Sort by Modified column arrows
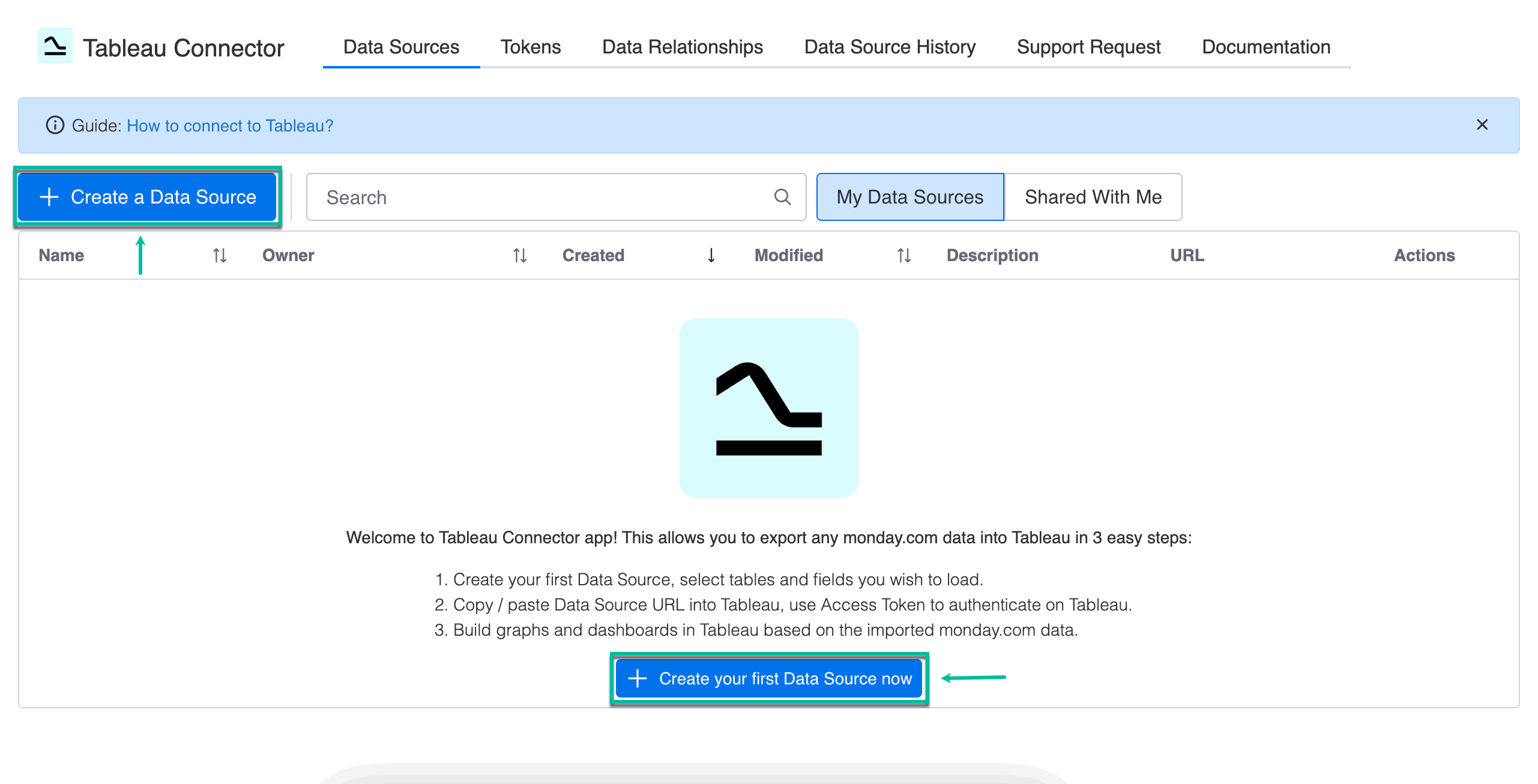Screen dimensions: 1538x784 click(903, 256)
